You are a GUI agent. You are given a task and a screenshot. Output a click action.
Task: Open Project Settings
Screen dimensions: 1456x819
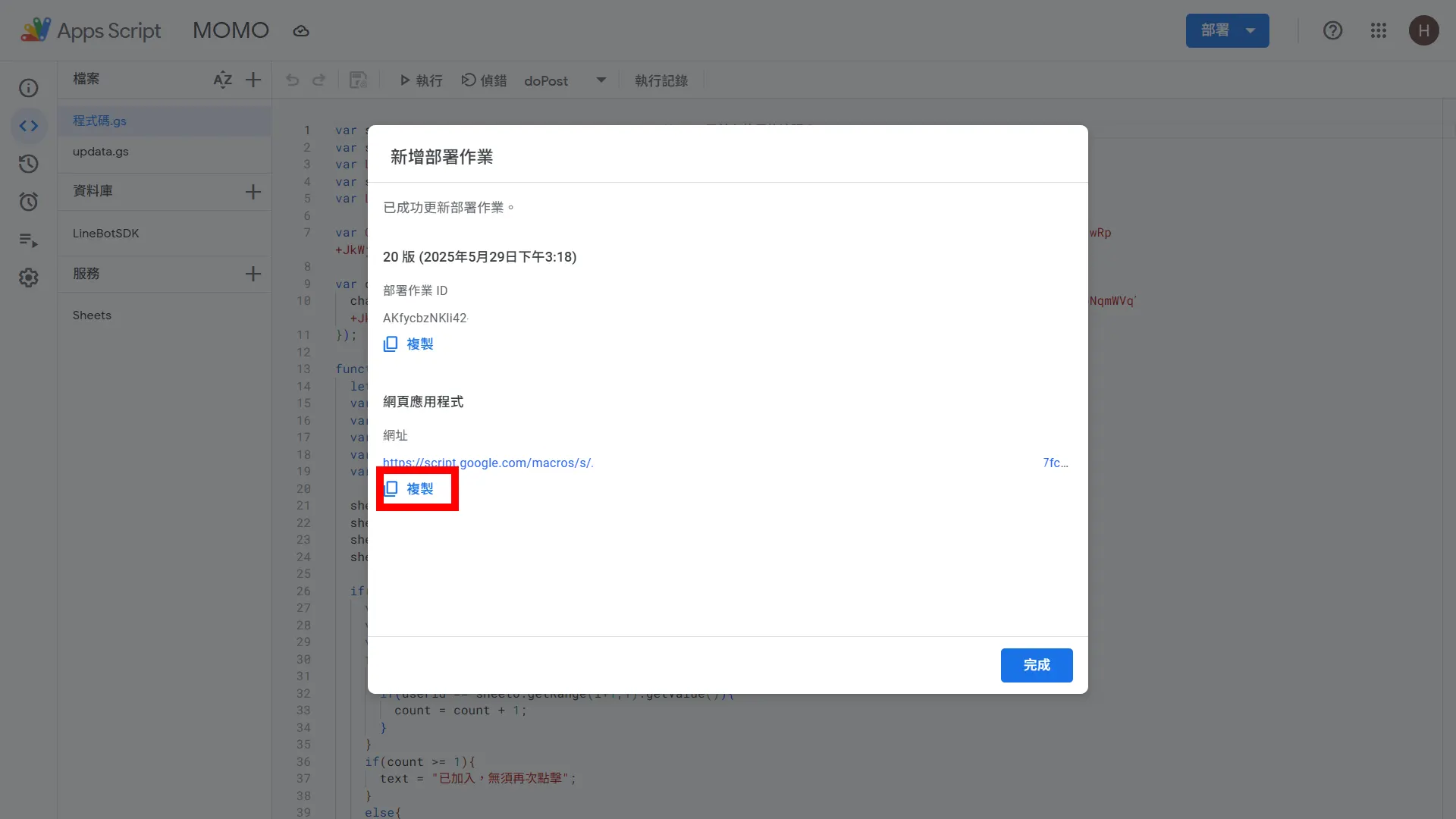tap(28, 278)
